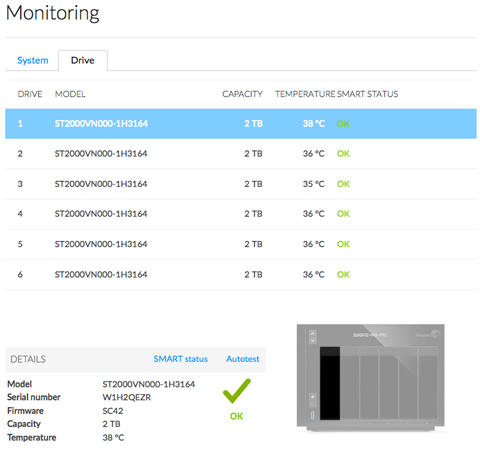Click the power button on NAS image
The image size is (480, 449).
tap(313, 397)
